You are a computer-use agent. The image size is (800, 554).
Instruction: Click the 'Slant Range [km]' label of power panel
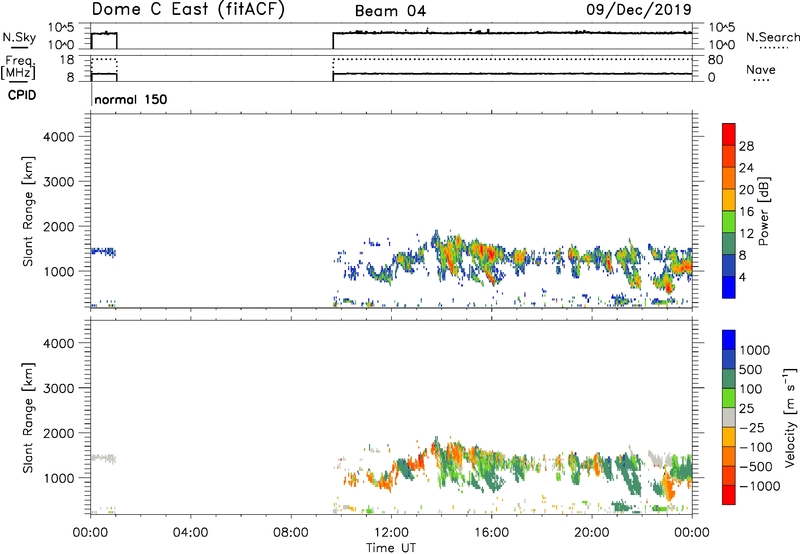28,211
